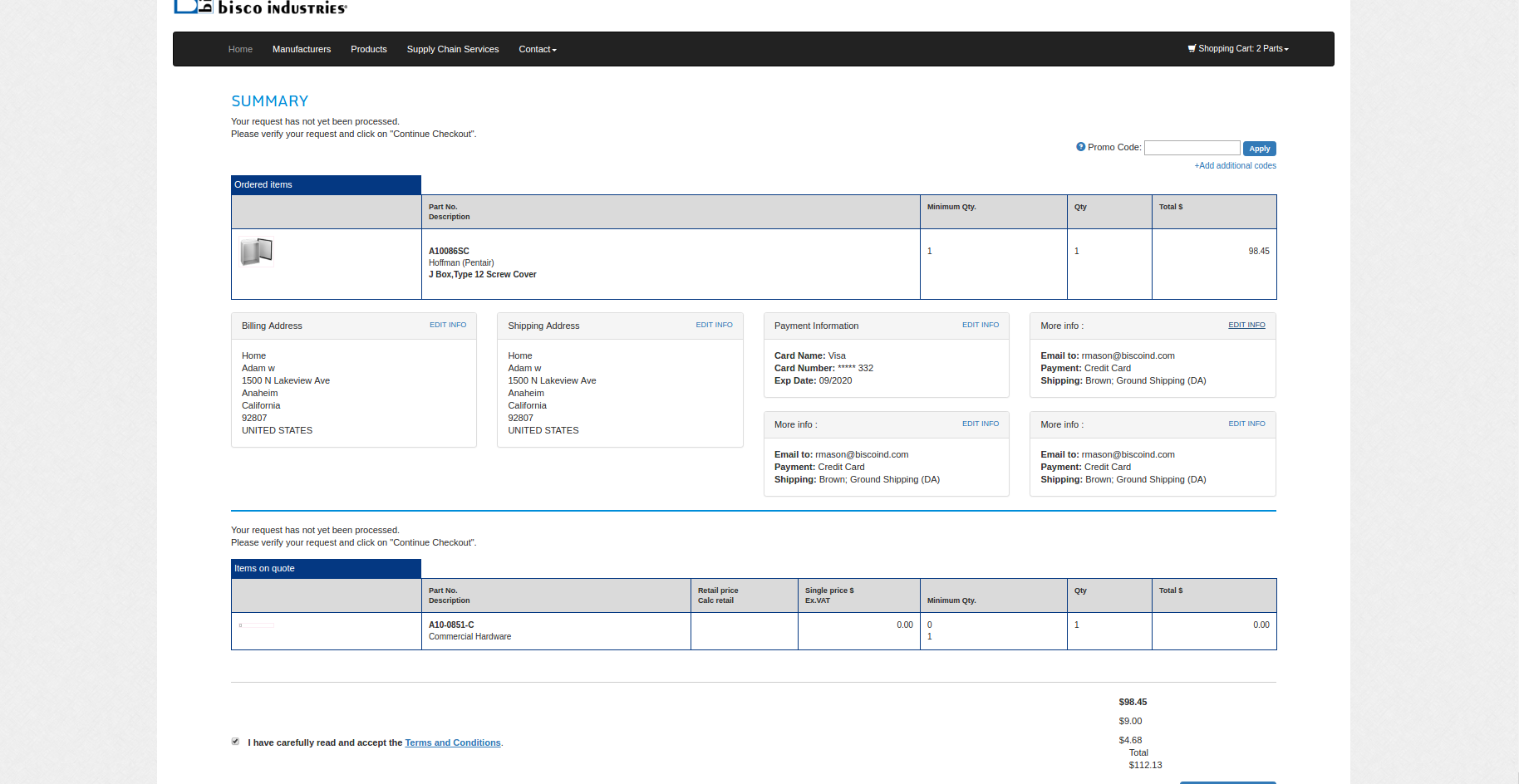Open the Shopping Cart 2 Parts dropdown
The image size is (1519, 784).
pyautogui.click(x=1238, y=49)
